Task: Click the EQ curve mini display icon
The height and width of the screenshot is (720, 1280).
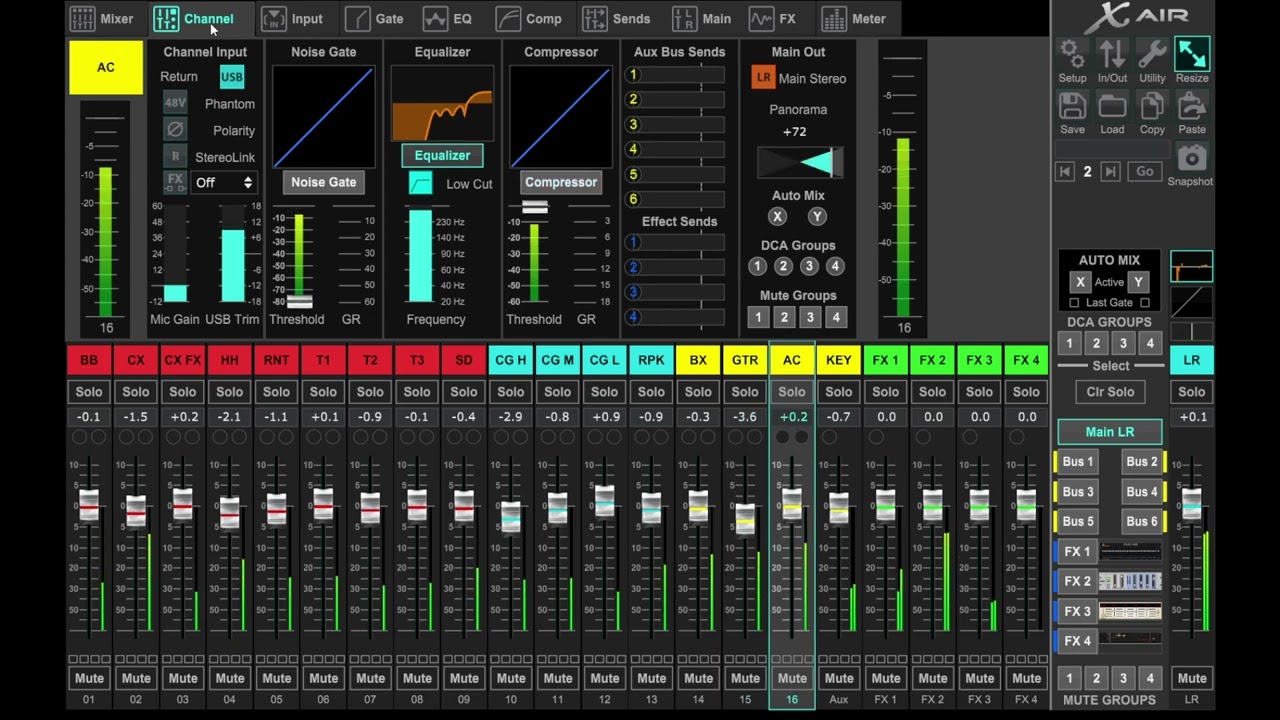Action: pos(1191,267)
